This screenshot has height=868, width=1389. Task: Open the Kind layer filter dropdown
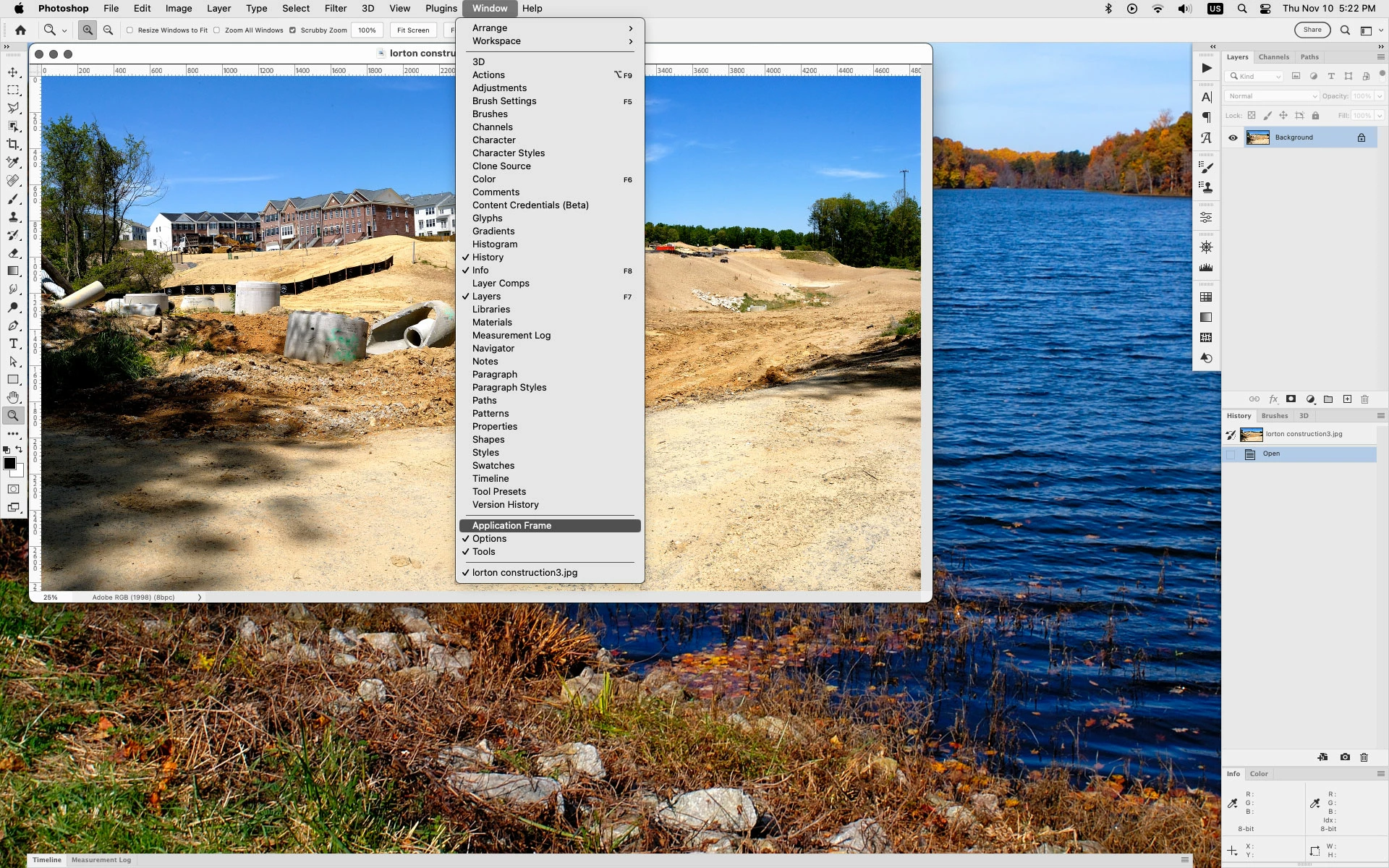pos(1254,77)
